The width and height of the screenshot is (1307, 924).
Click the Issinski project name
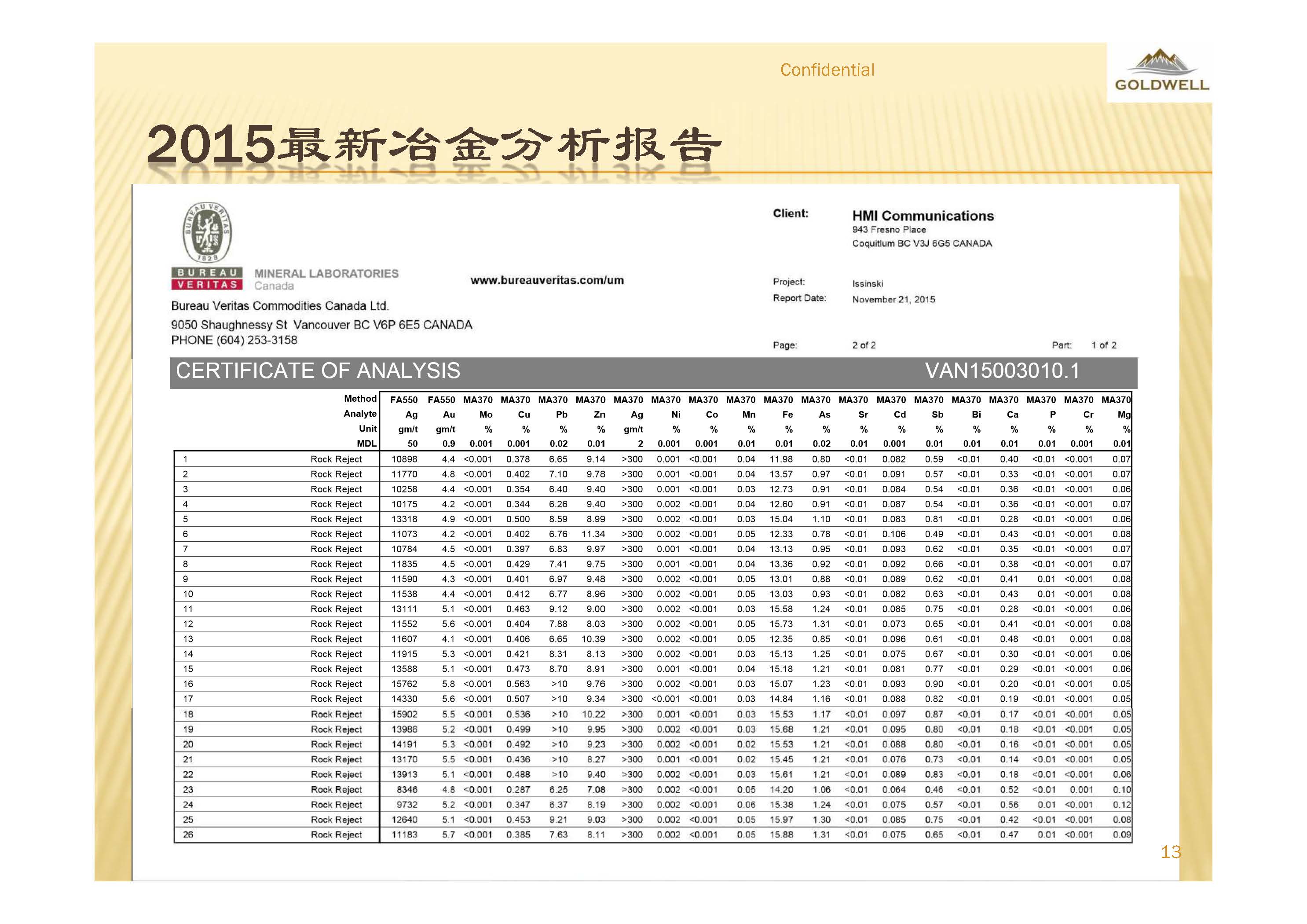click(x=867, y=283)
